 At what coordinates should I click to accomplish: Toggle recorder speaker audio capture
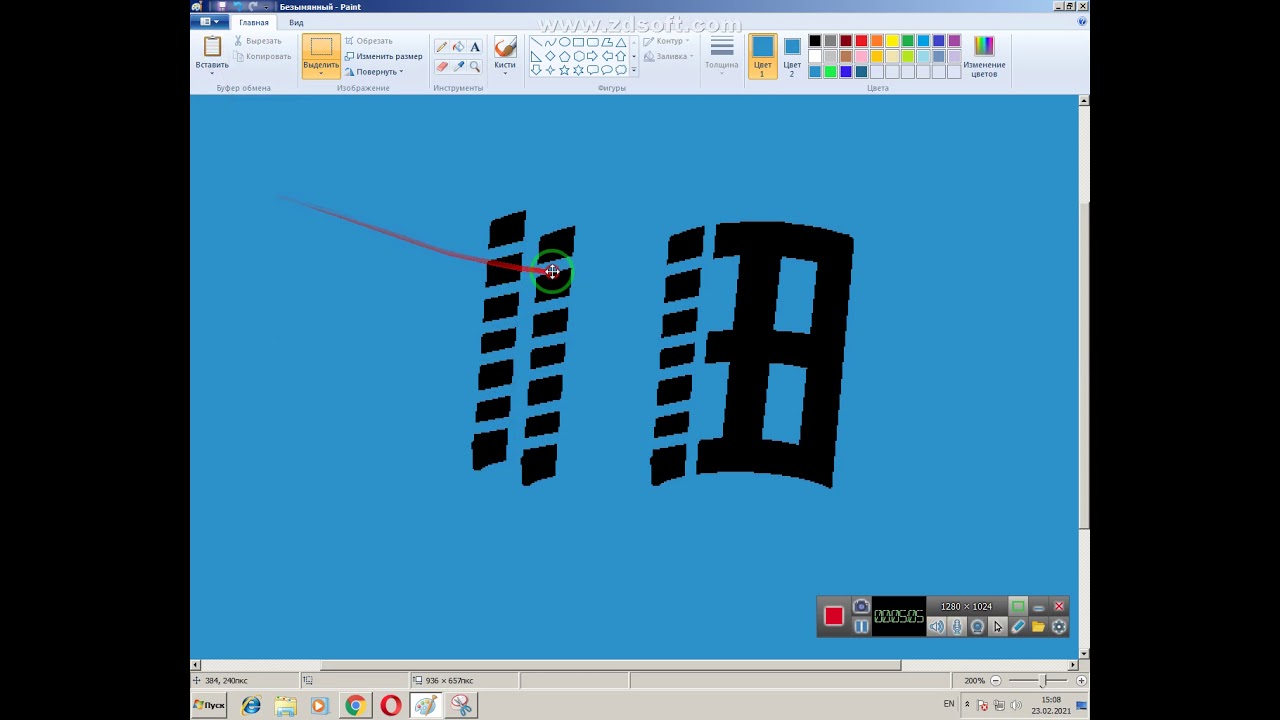coord(937,627)
